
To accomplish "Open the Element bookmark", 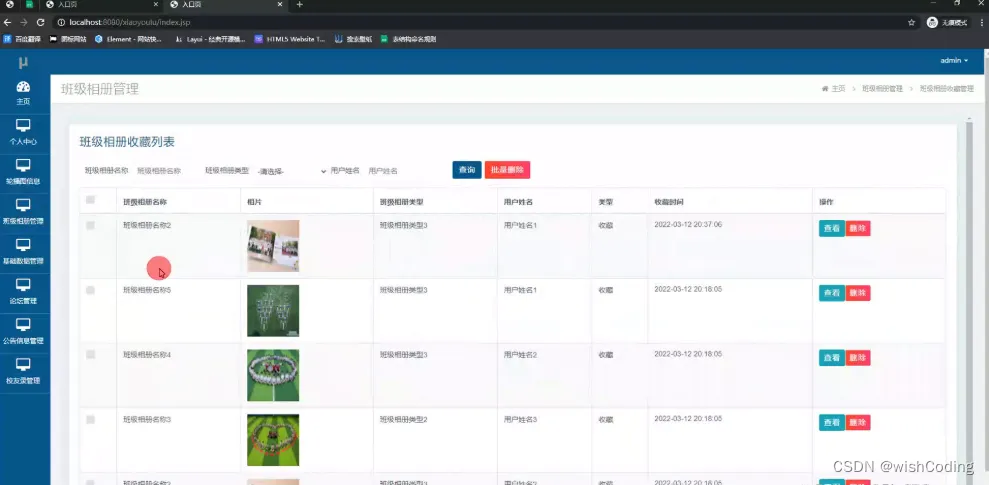I will pyautogui.click(x=128, y=39).
